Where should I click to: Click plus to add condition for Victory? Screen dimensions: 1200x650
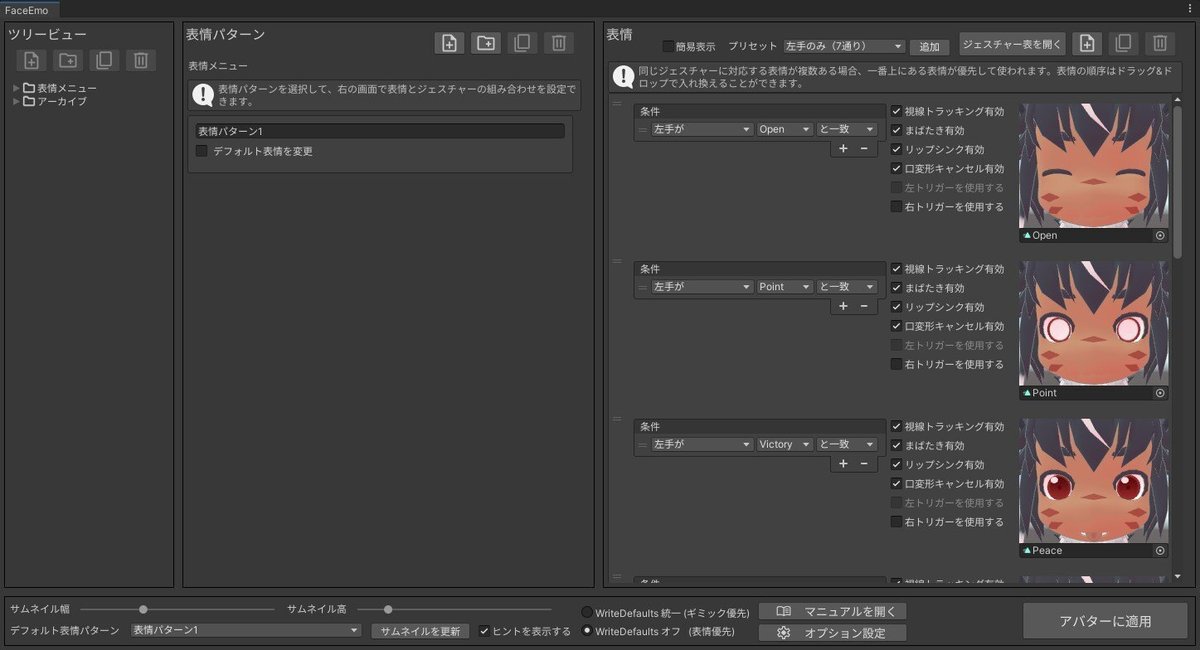tap(843, 463)
